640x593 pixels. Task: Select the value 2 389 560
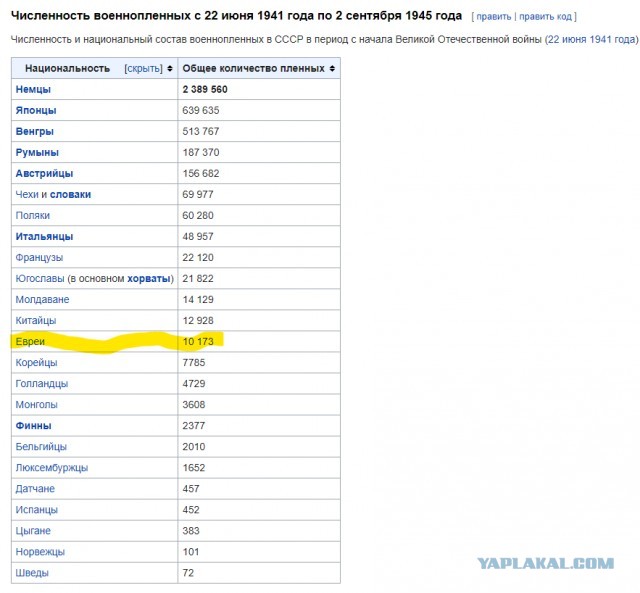tap(205, 89)
